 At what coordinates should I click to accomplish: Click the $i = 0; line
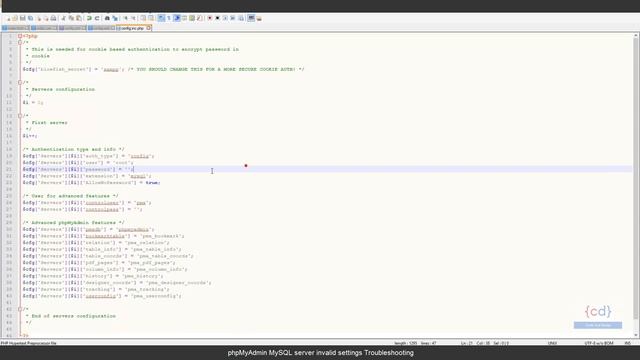33,102
